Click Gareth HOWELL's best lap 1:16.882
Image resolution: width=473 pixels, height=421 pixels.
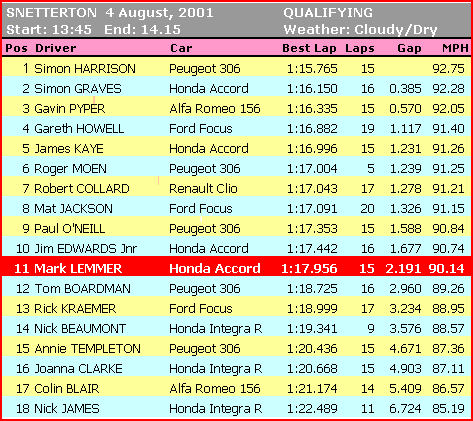point(312,128)
